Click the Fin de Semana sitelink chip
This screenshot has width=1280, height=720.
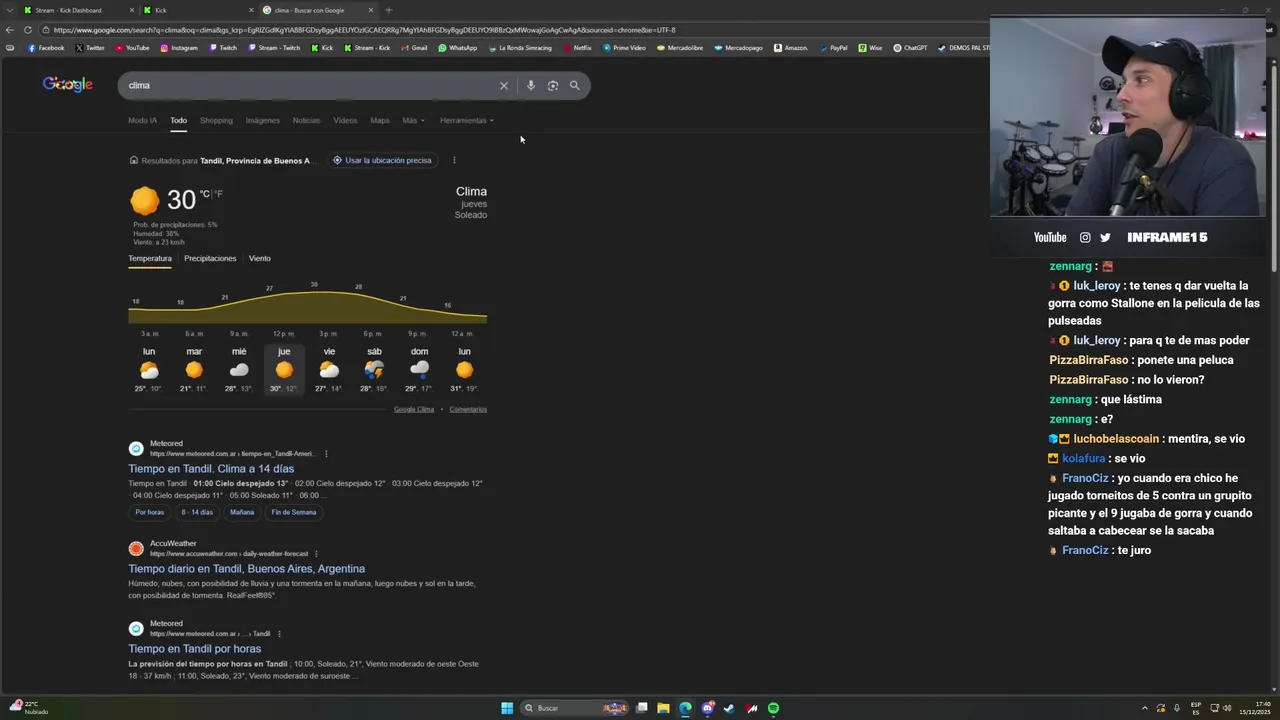(293, 512)
